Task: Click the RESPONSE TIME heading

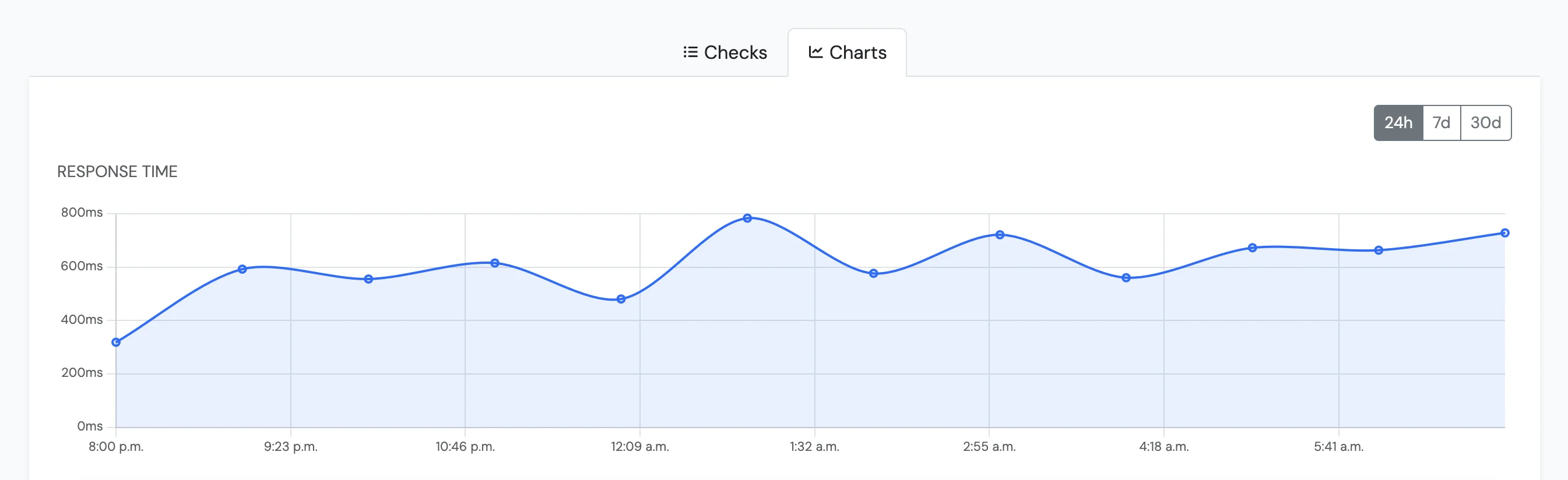Action: point(118,172)
